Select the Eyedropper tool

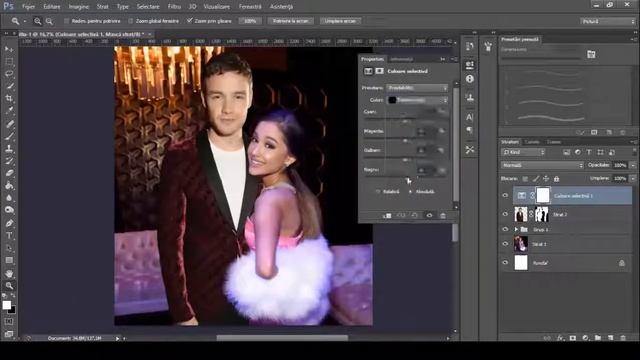coord(9,110)
